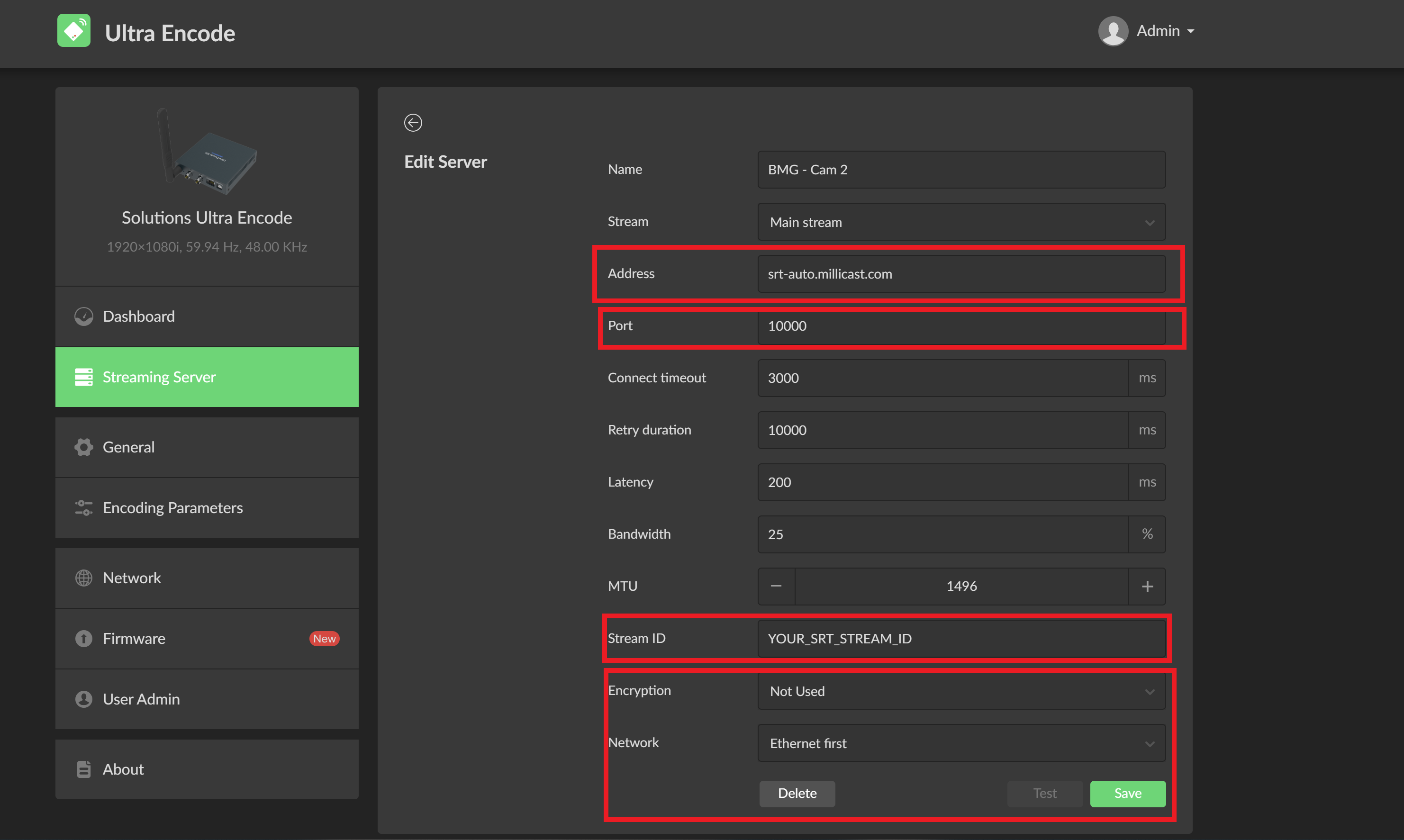
Task: Open the Encryption dropdown set to Not Used
Action: [961, 691]
